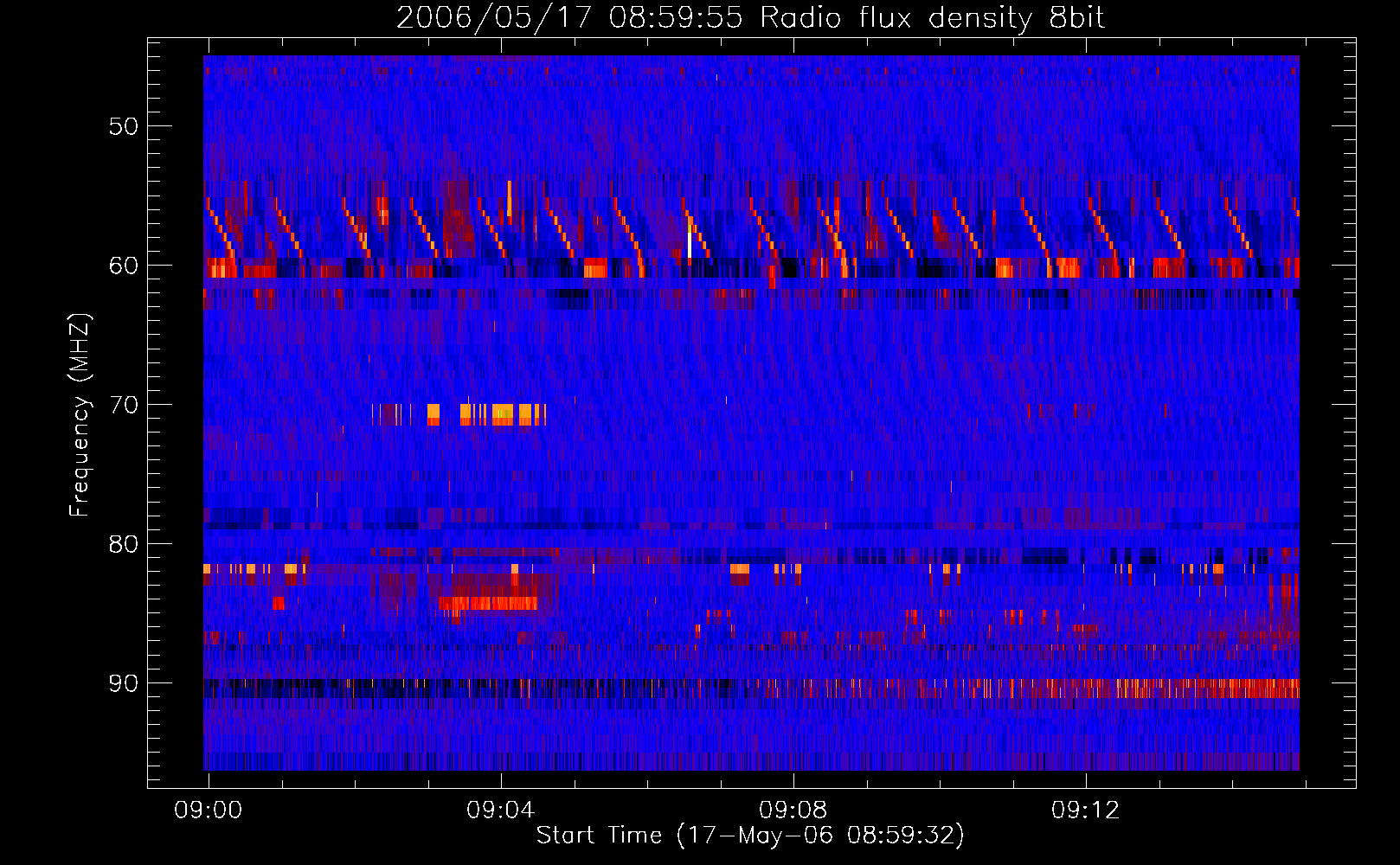Click the red emission band near 84 MHz
The image size is (1400, 865).
click(x=488, y=603)
